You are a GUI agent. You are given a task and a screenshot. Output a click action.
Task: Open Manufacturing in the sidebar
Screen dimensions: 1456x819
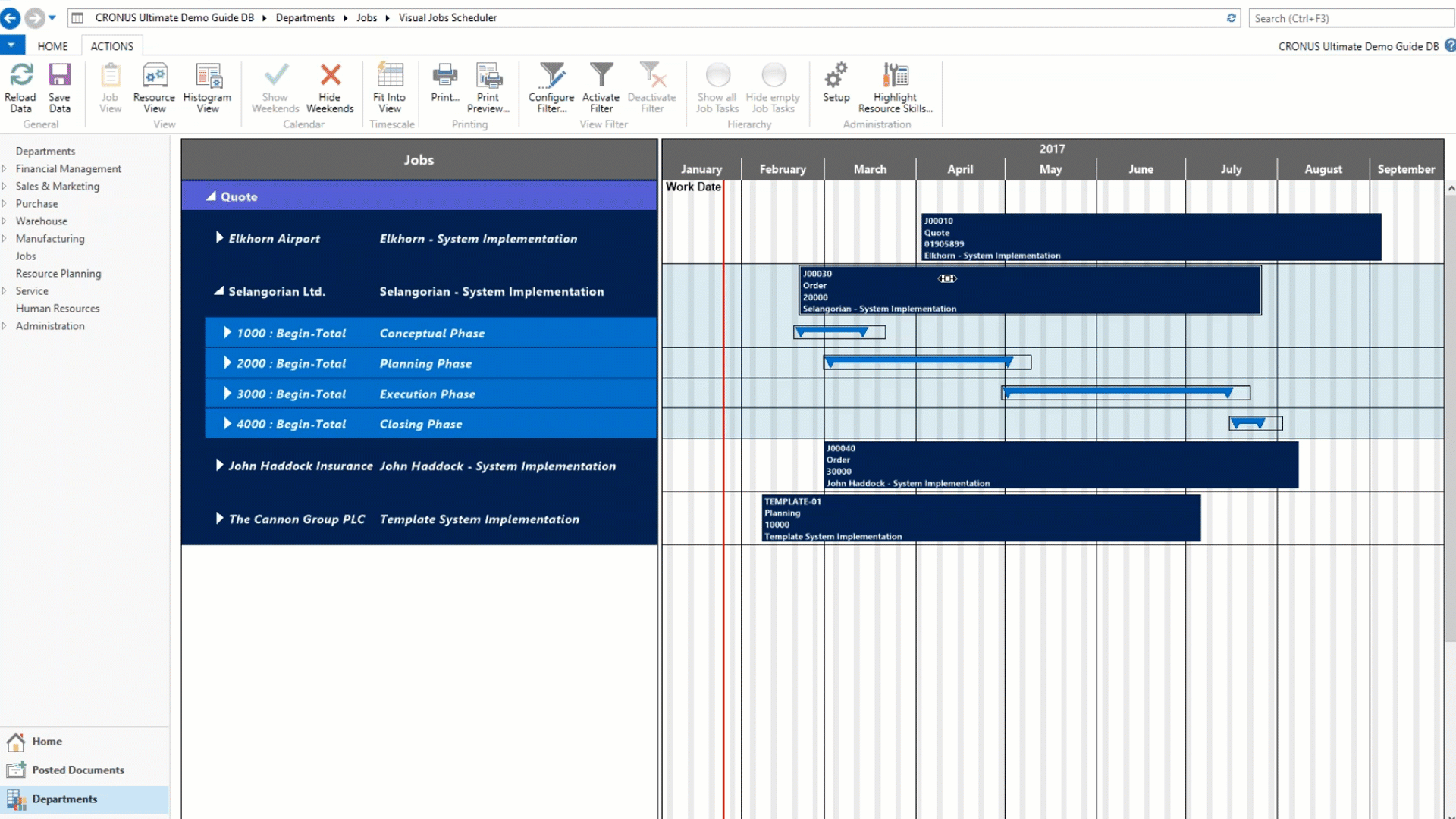50,238
